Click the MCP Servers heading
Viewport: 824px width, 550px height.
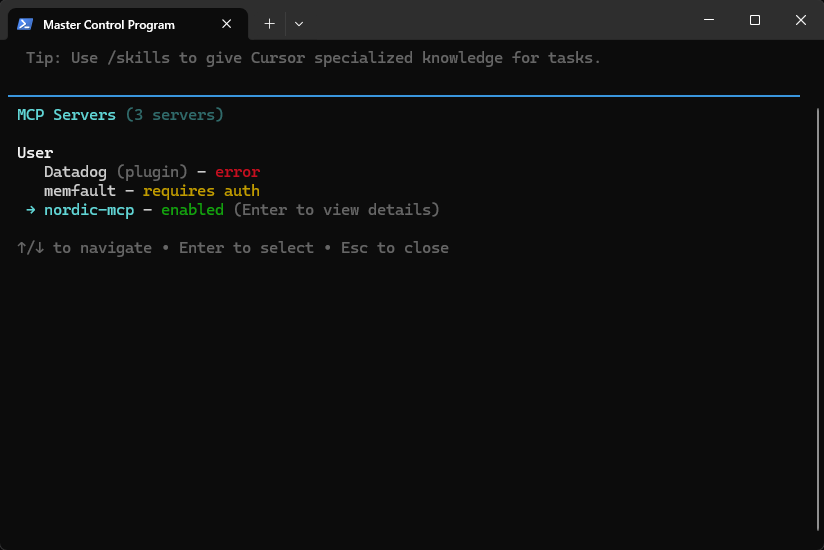coord(66,115)
